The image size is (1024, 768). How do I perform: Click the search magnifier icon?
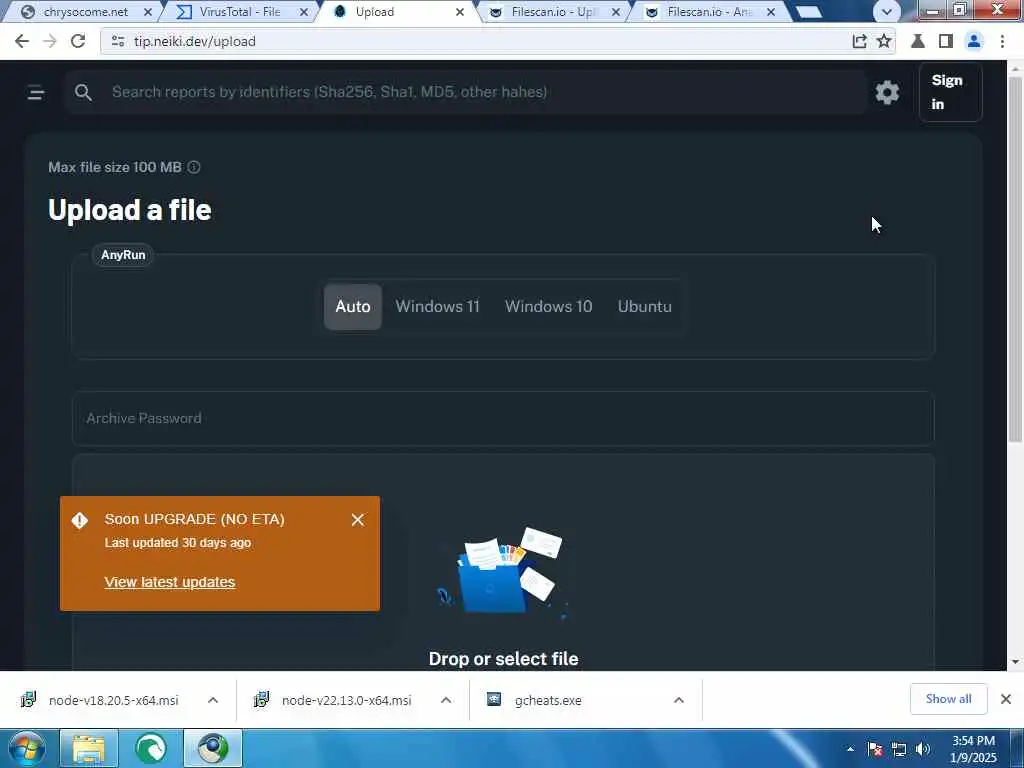pyautogui.click(x=83, y=92)
